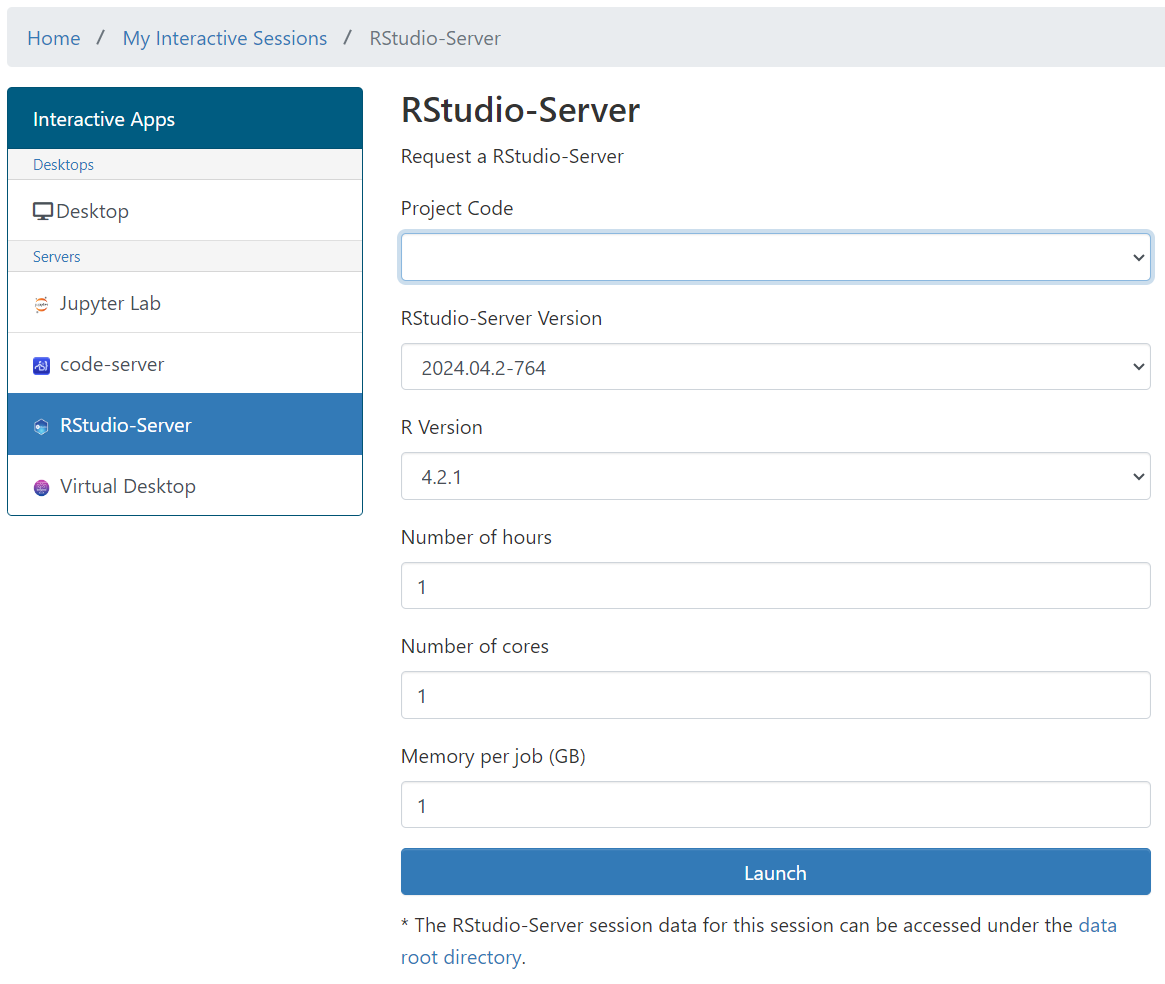
Task: Click the Interactive Apps panel header
Action: coord(185,119)
